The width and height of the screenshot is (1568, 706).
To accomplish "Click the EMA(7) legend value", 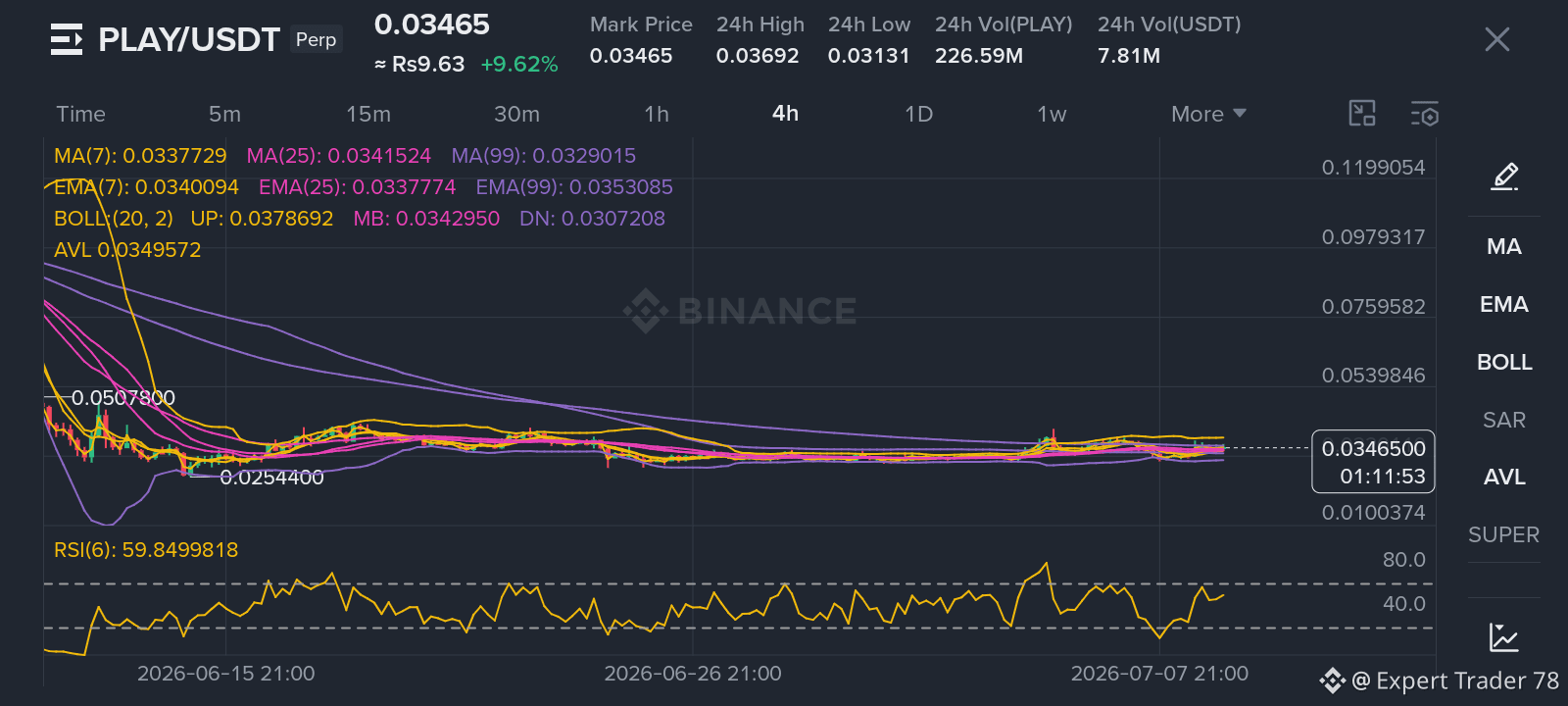I will pos(146,187).
